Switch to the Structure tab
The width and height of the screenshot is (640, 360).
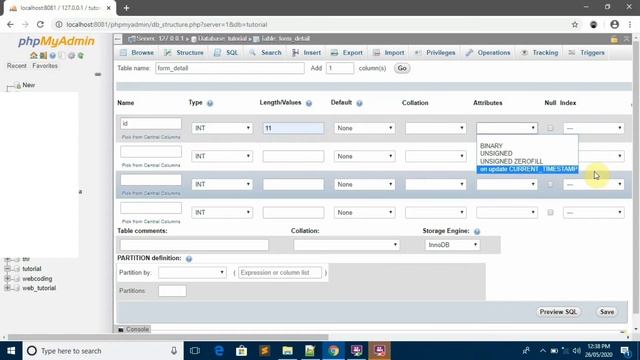[x=184, y=53]
